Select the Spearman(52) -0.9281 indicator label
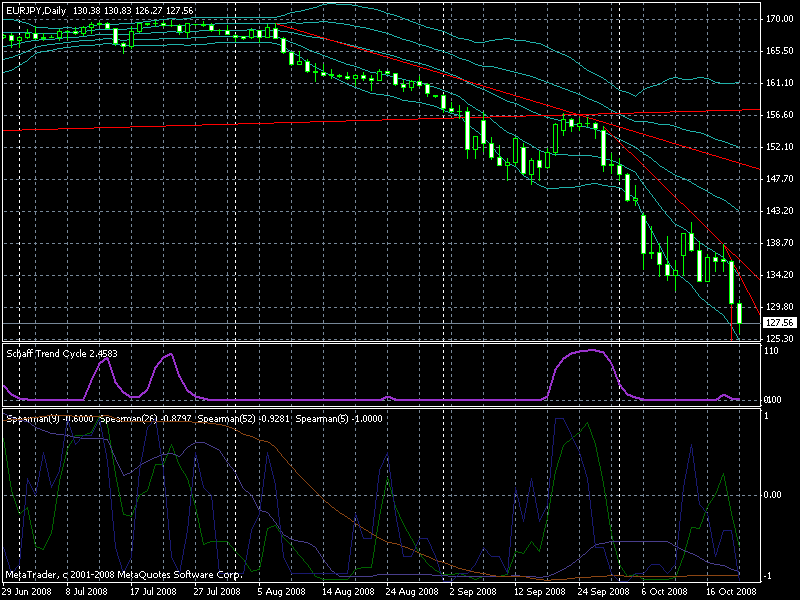The width and height of the screenshot is (800, 600). 243,419
